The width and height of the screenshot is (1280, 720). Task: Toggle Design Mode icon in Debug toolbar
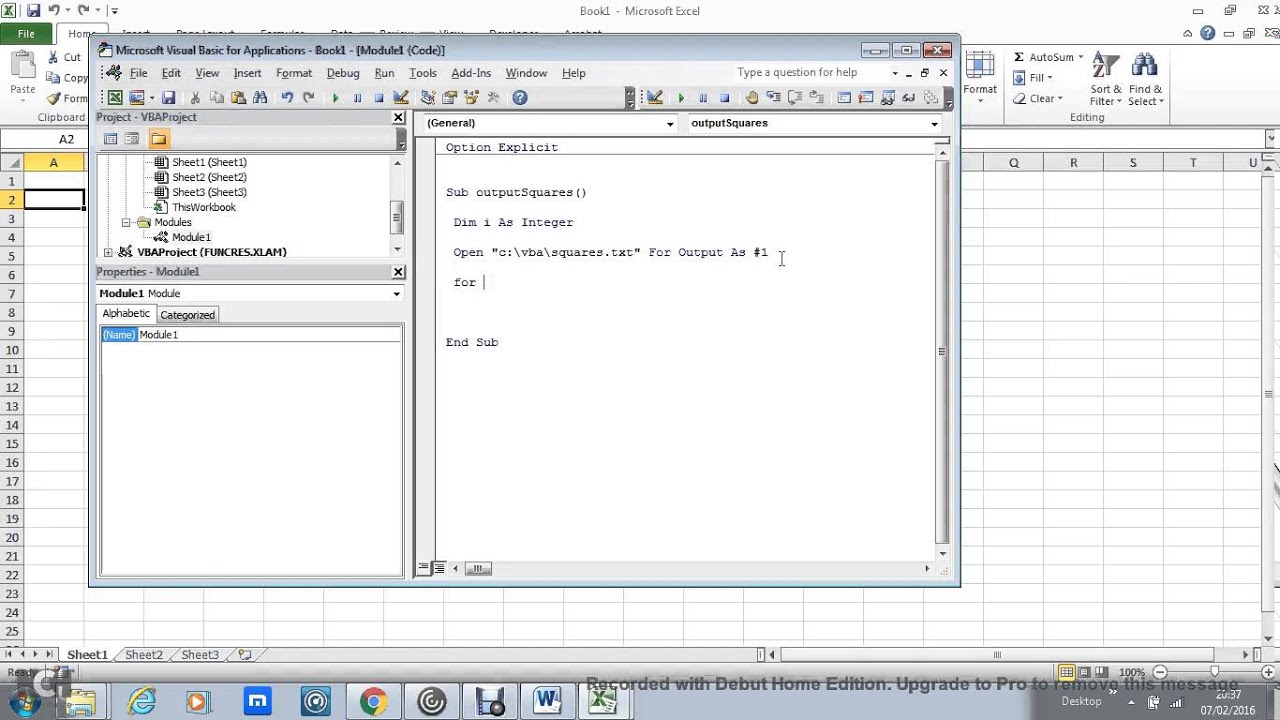pyautogui.click(x=655, y=98)
